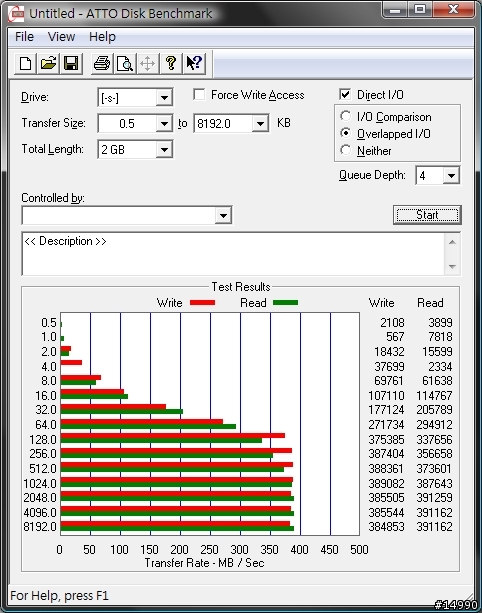Image resolution: width=482 pixels, height=613 pixels.
Task: Click the Description scrollbar down arrow
Action: [452, 267]
